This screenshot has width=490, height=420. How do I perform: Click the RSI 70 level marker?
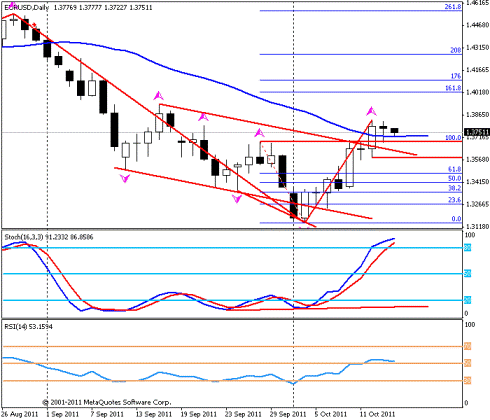tap(468, 347)
